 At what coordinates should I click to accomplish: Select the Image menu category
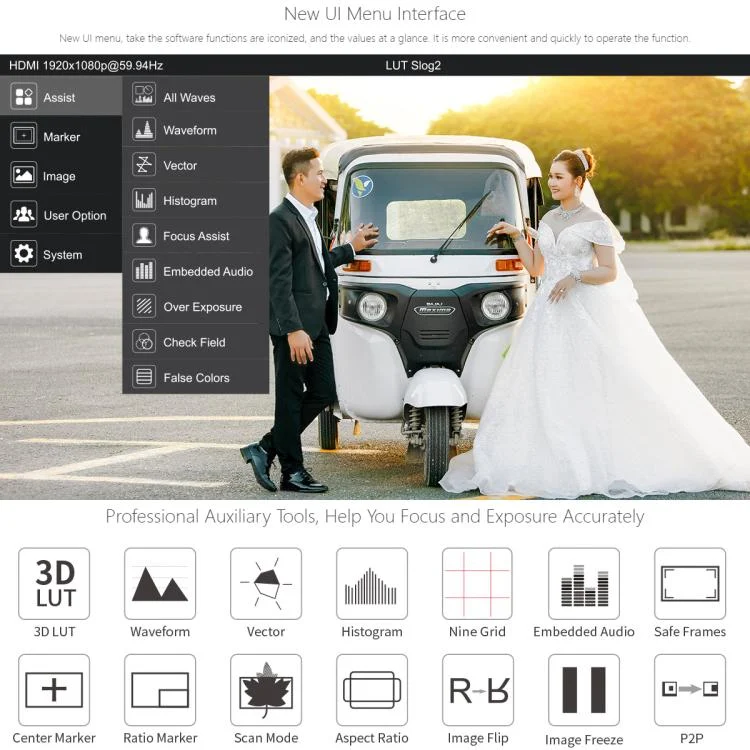(x=60, y=176)
